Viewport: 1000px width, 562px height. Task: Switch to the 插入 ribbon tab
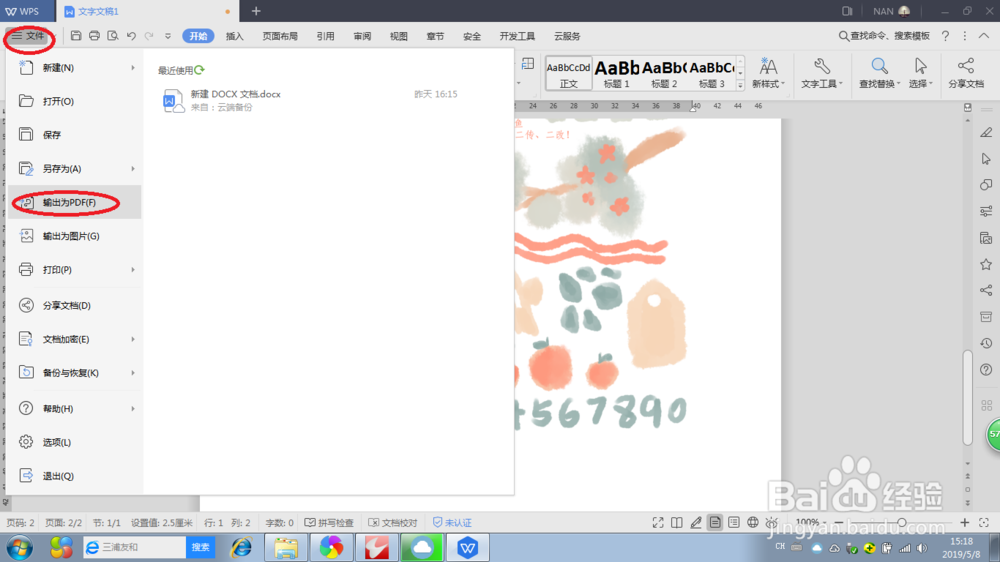[x=235, y=36]
